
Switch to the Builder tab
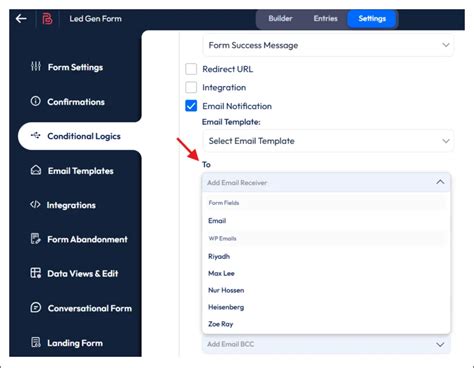[280, 19]
